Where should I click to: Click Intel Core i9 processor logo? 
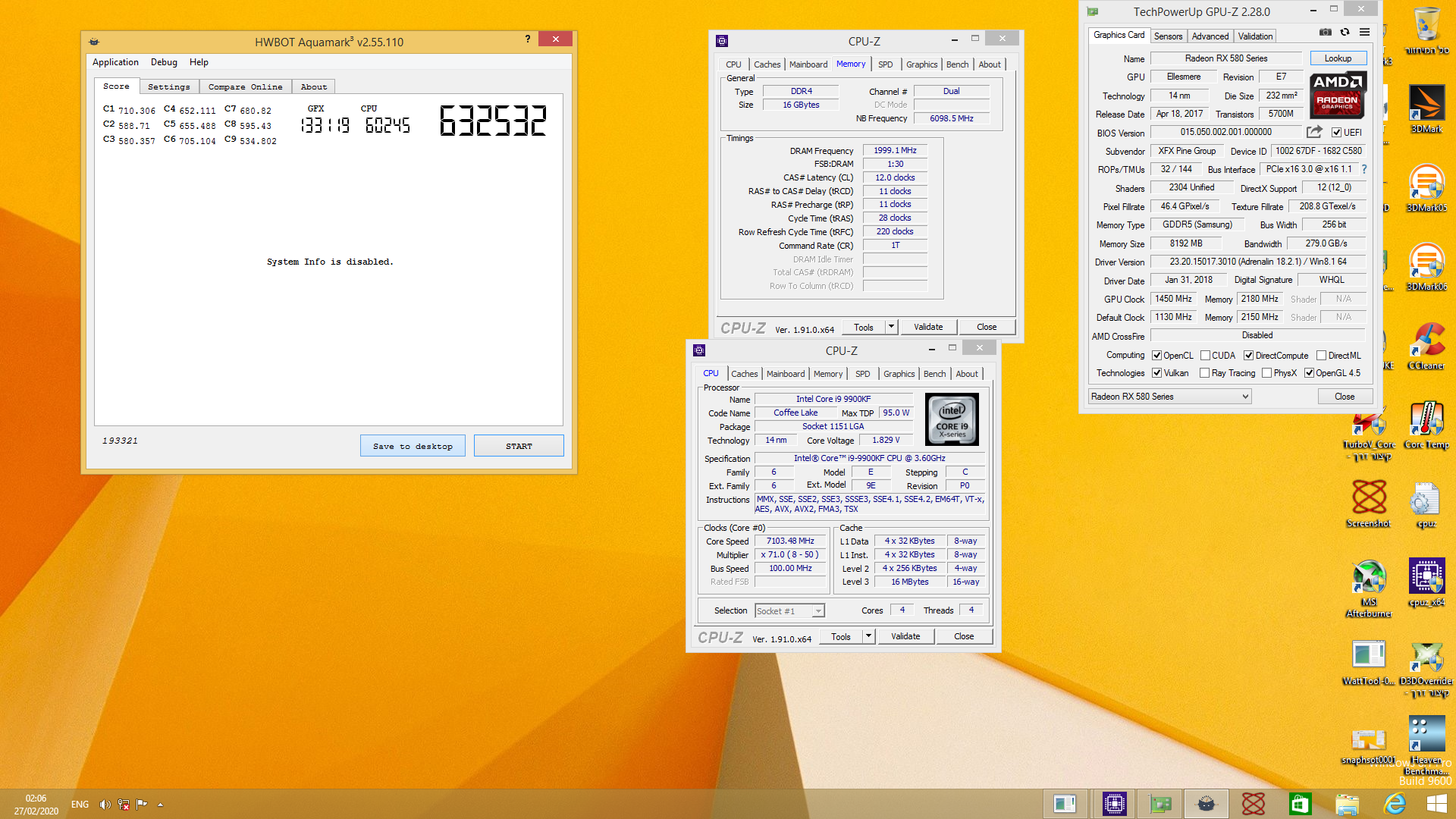point(952,419)
